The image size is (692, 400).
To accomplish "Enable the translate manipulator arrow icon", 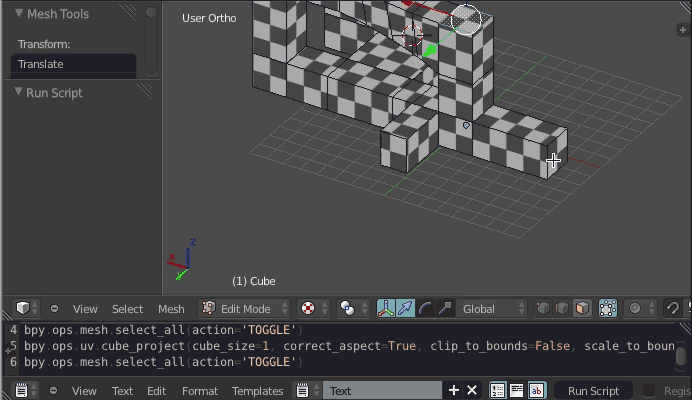I will point(406,309).
